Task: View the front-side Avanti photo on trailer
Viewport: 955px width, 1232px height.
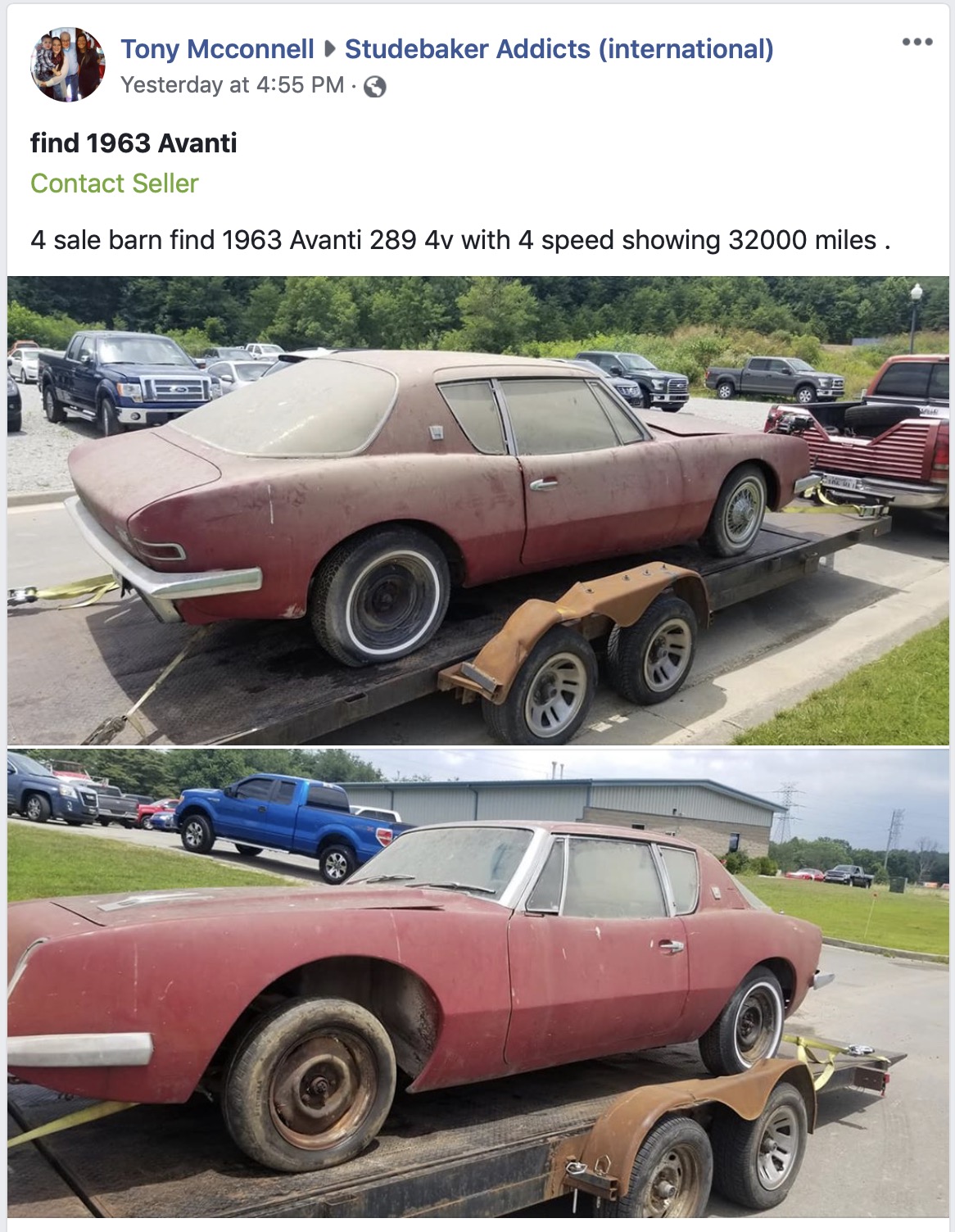Action: pyautogui.click(x=478, y=984)
